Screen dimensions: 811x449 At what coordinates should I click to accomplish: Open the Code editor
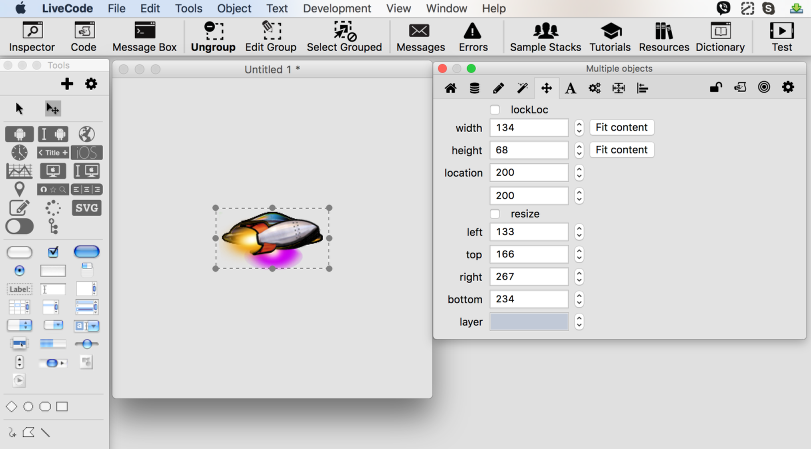tap(83, 37)
